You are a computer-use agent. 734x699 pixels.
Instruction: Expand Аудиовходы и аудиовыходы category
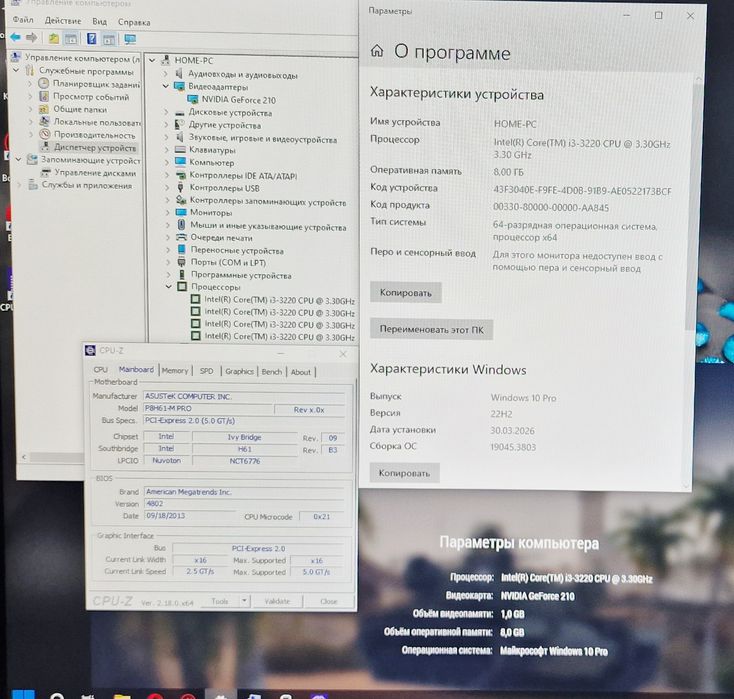tap(166, 74)
